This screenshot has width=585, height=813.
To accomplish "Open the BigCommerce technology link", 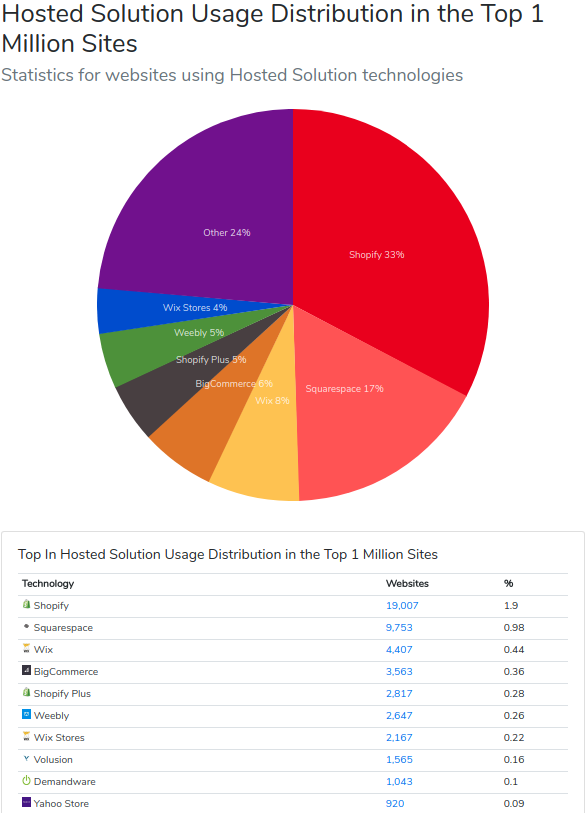I will tap(66, 671).
